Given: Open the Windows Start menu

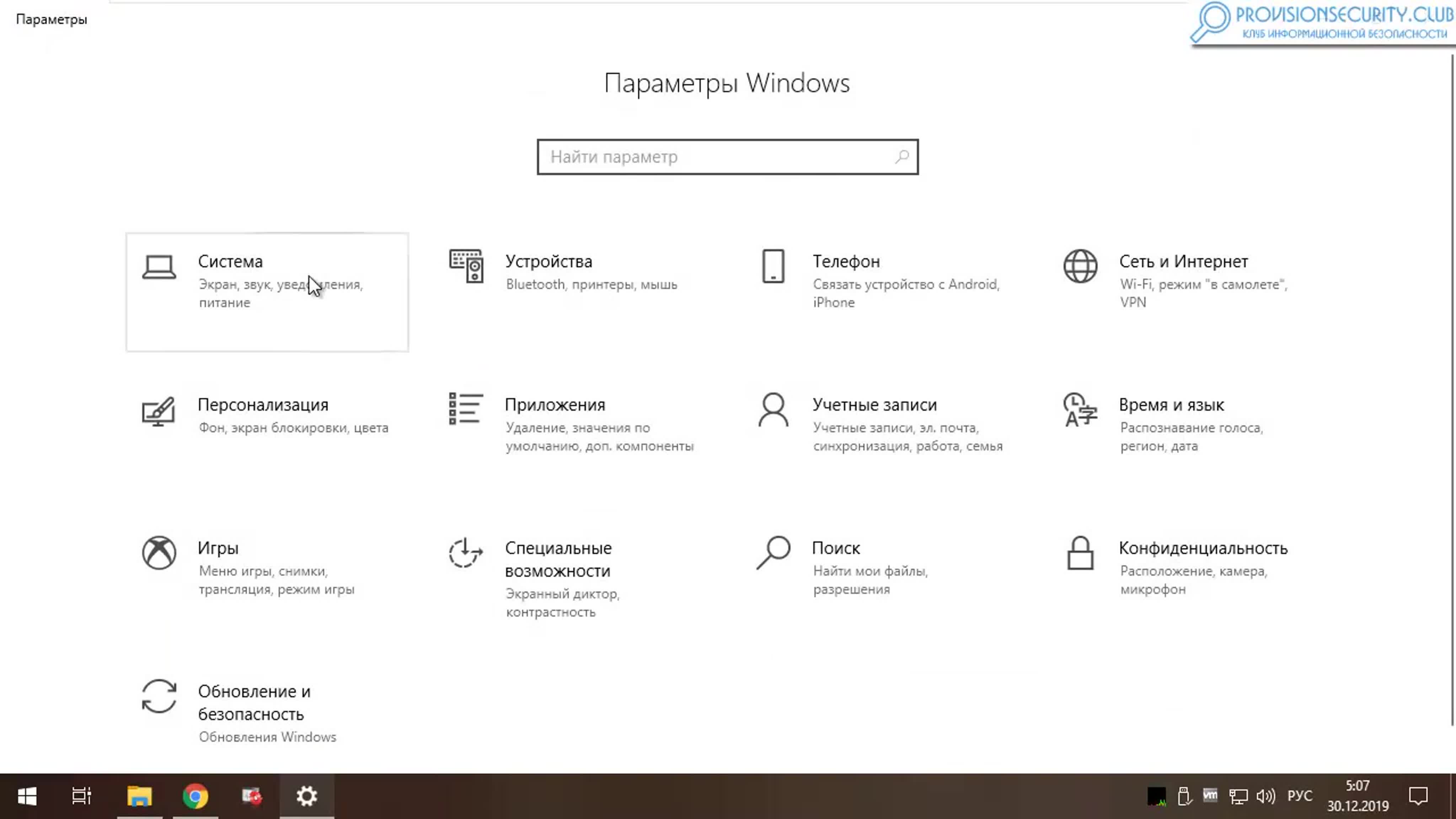Looking at the screenshot, I should click(27, 796).
